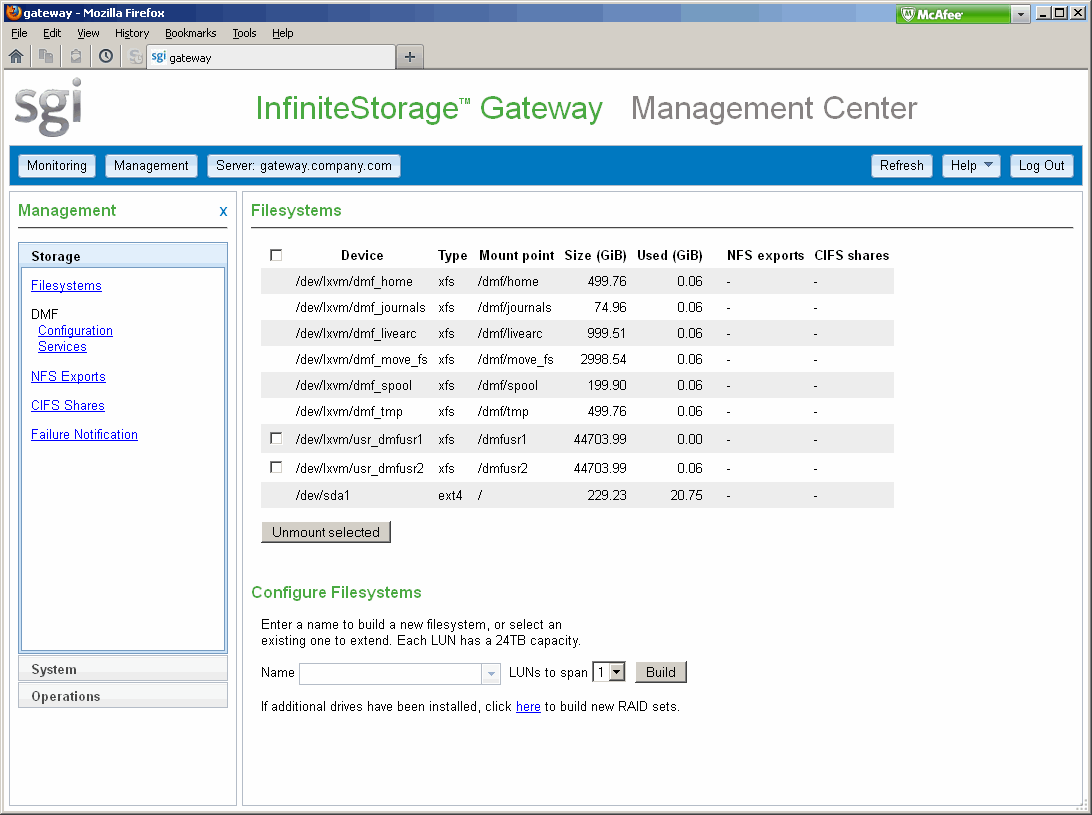The width and height of the screenshot is (1092, 815).
Task: Click the CIFS shares column header
Action: point(851,256)
